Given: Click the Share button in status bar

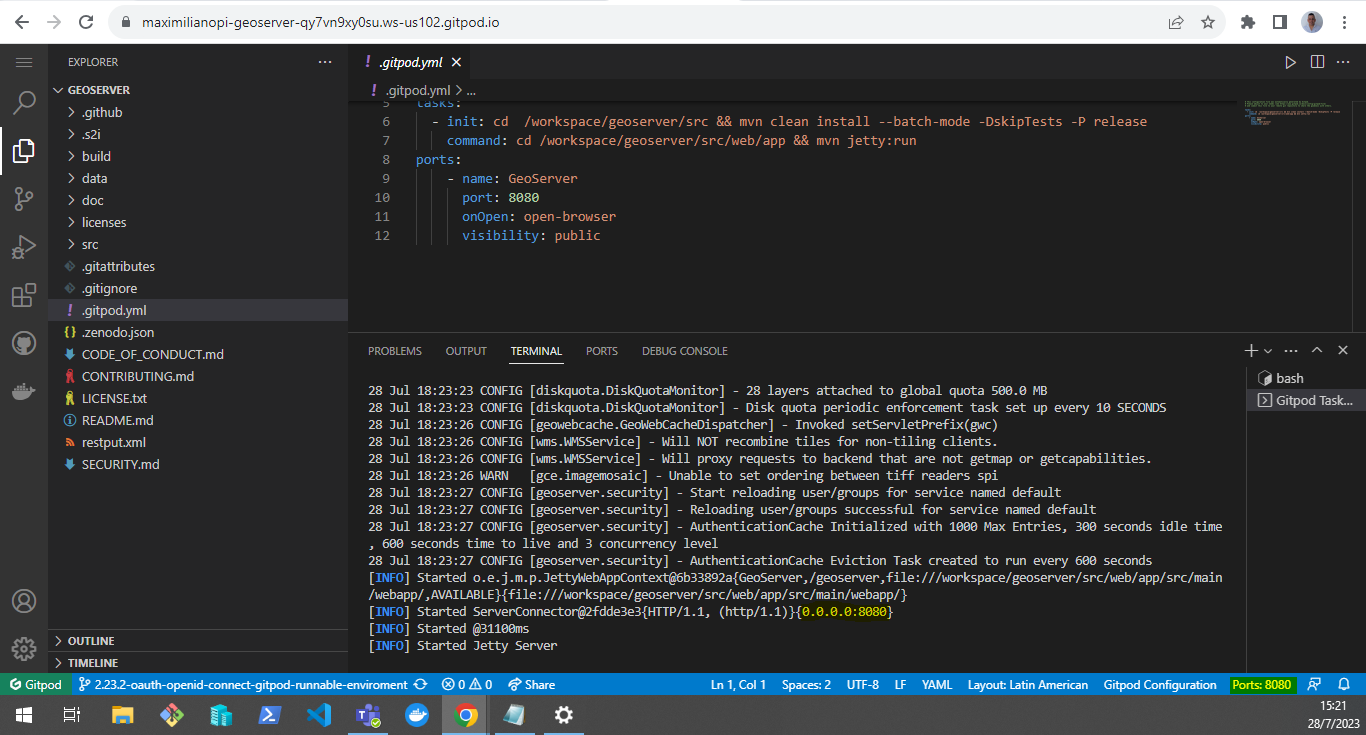Looking at the screenshot, I should (x=531, y=685).
